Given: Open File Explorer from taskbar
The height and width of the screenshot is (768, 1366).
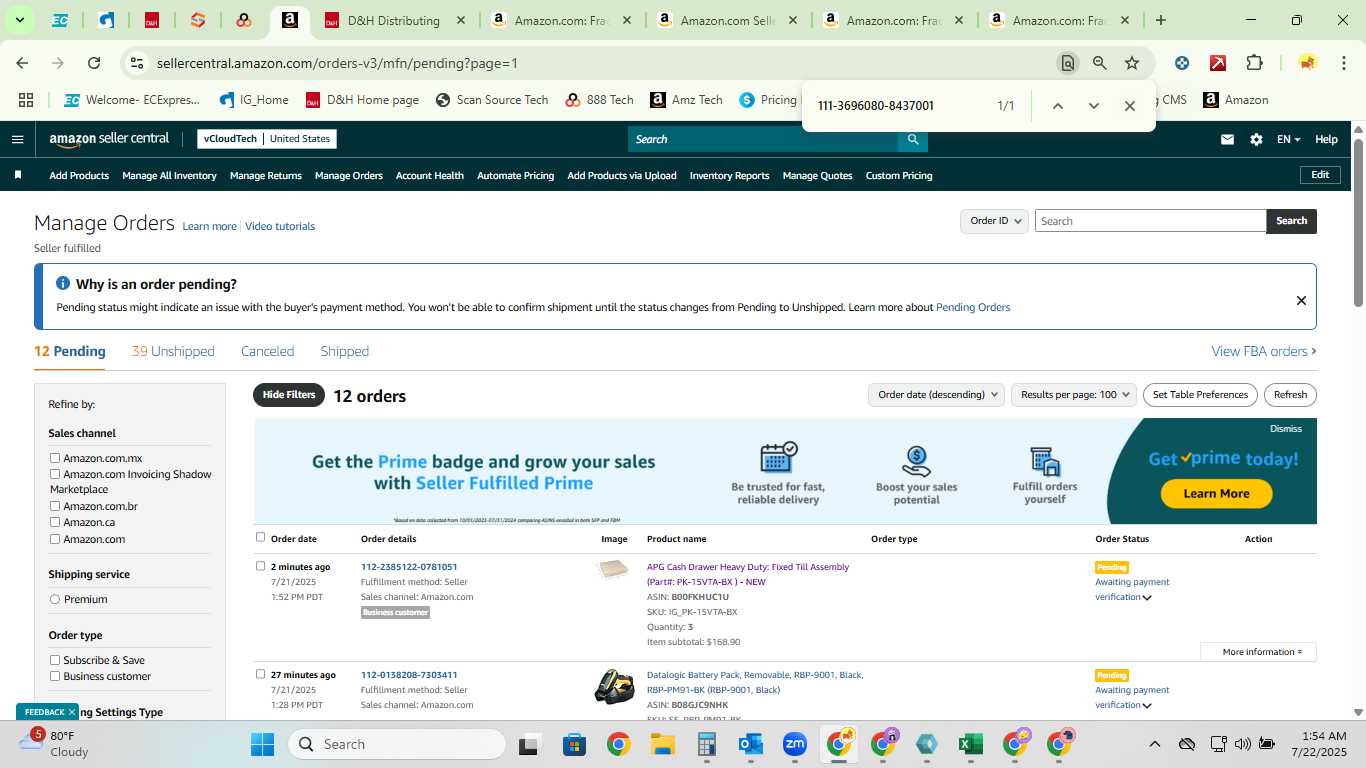Looking at the screenshot, I should [x=662, y=744].
